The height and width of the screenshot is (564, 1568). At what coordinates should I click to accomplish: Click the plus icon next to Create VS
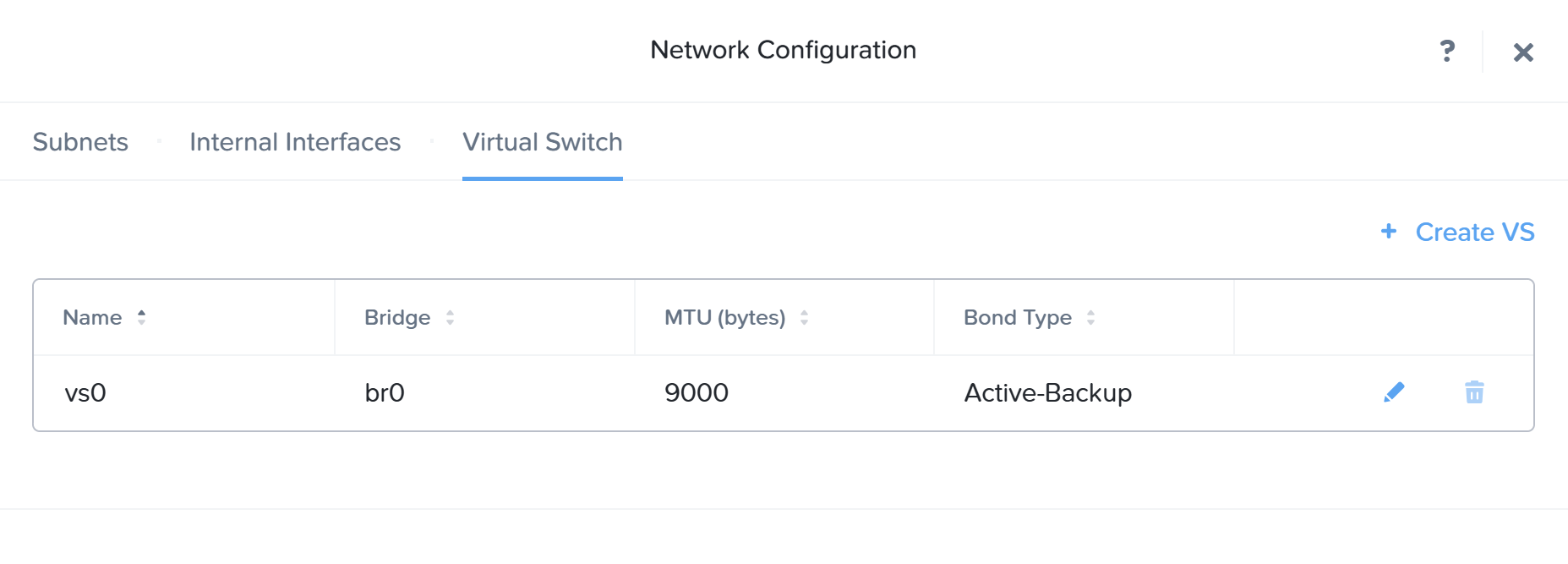(1389, 231)
